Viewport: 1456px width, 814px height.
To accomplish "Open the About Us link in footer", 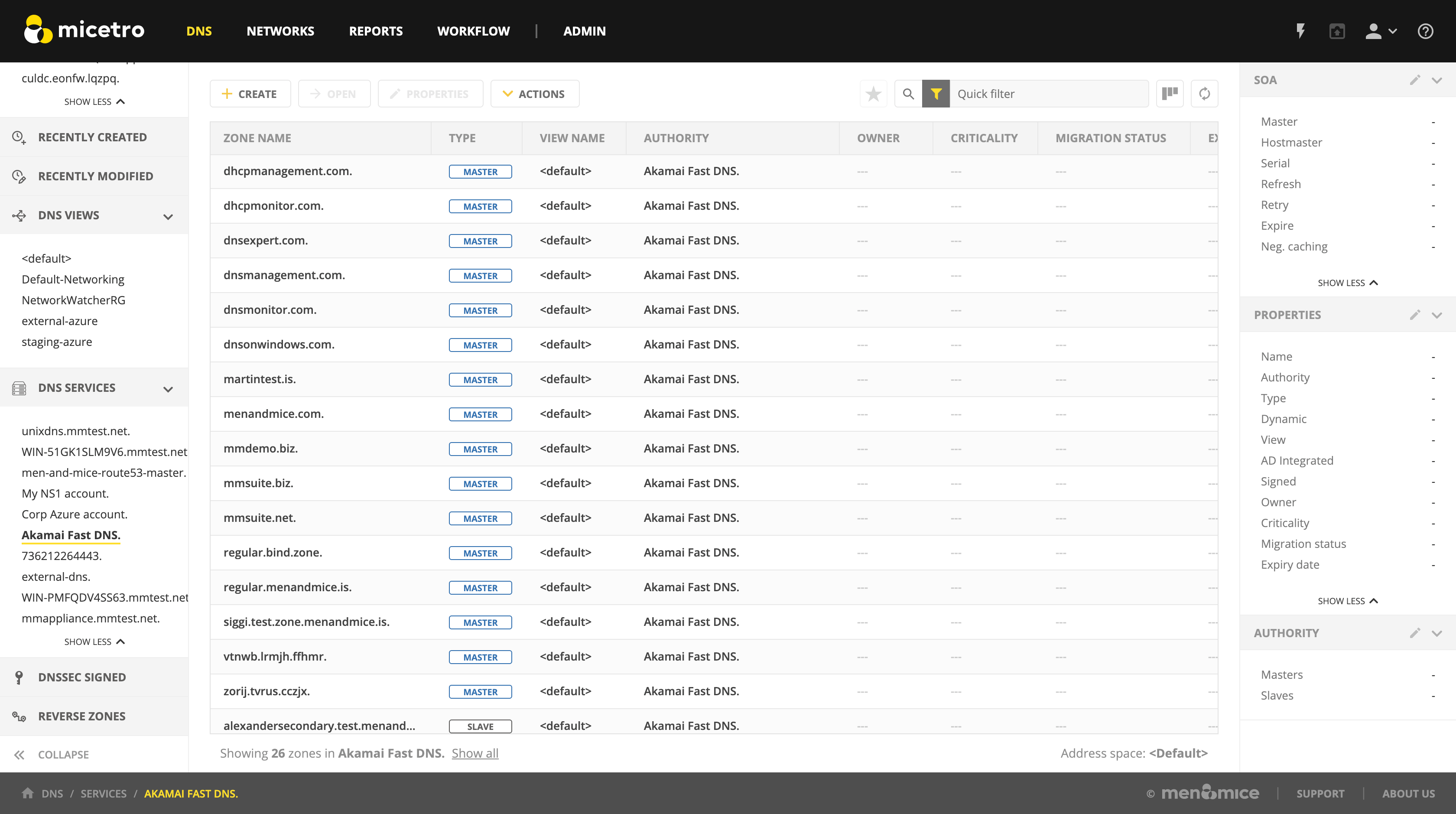I will [1408, 793].
